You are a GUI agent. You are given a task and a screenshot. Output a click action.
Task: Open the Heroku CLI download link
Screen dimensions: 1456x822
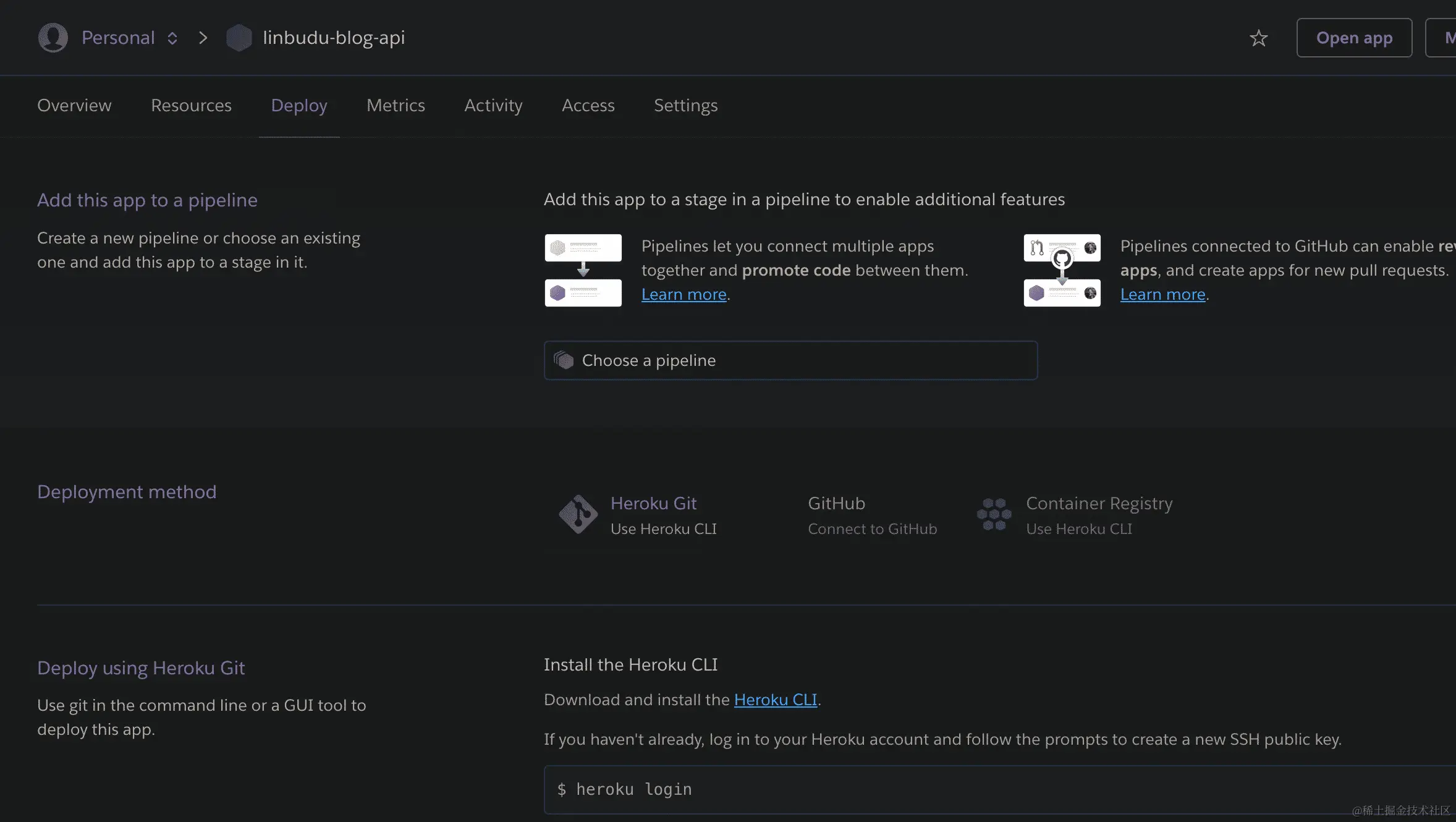(x=775, y=700)
